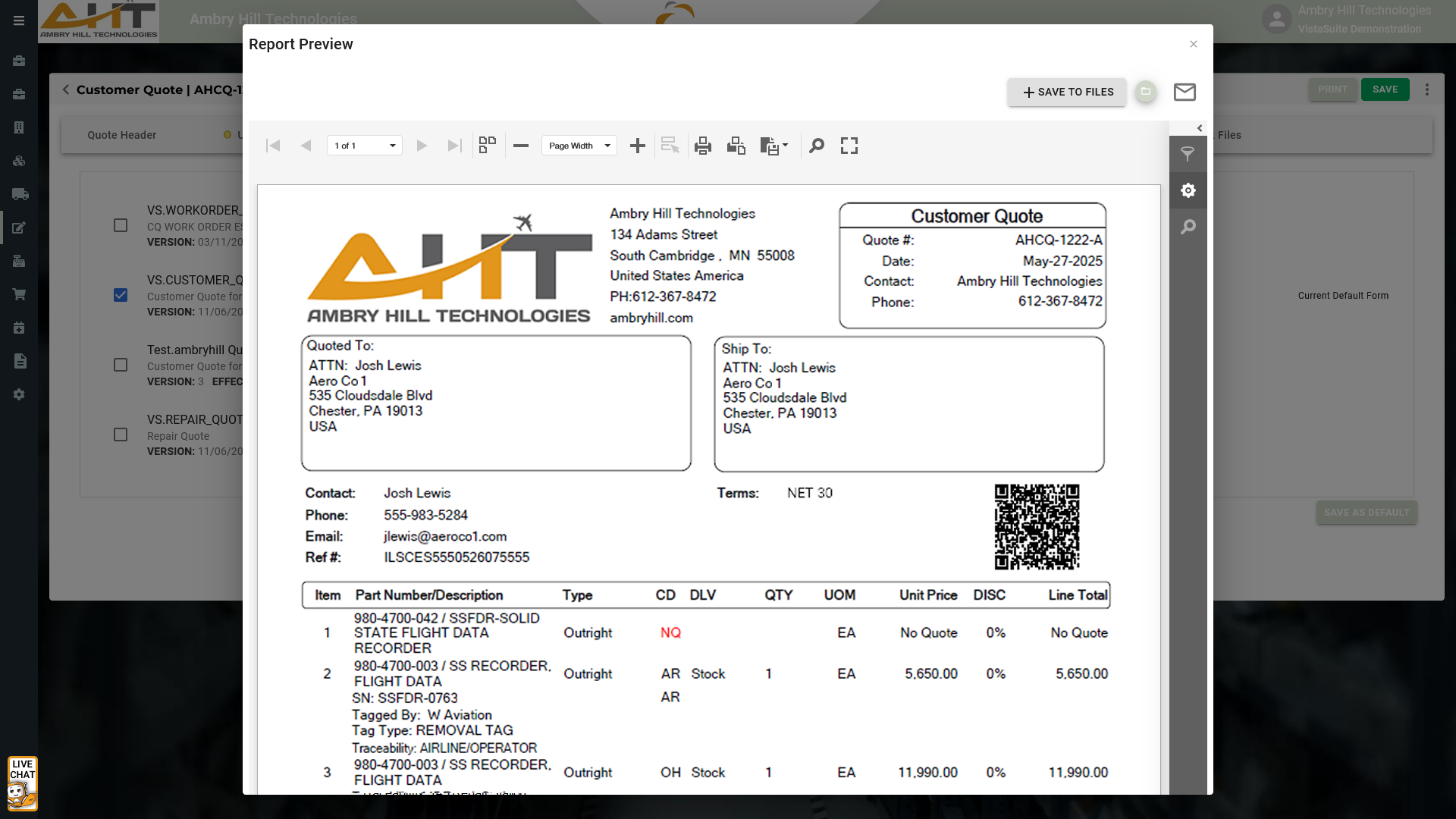Screen dimensions: 1456x819
Task: Click the print report icon
Action: 703,146
